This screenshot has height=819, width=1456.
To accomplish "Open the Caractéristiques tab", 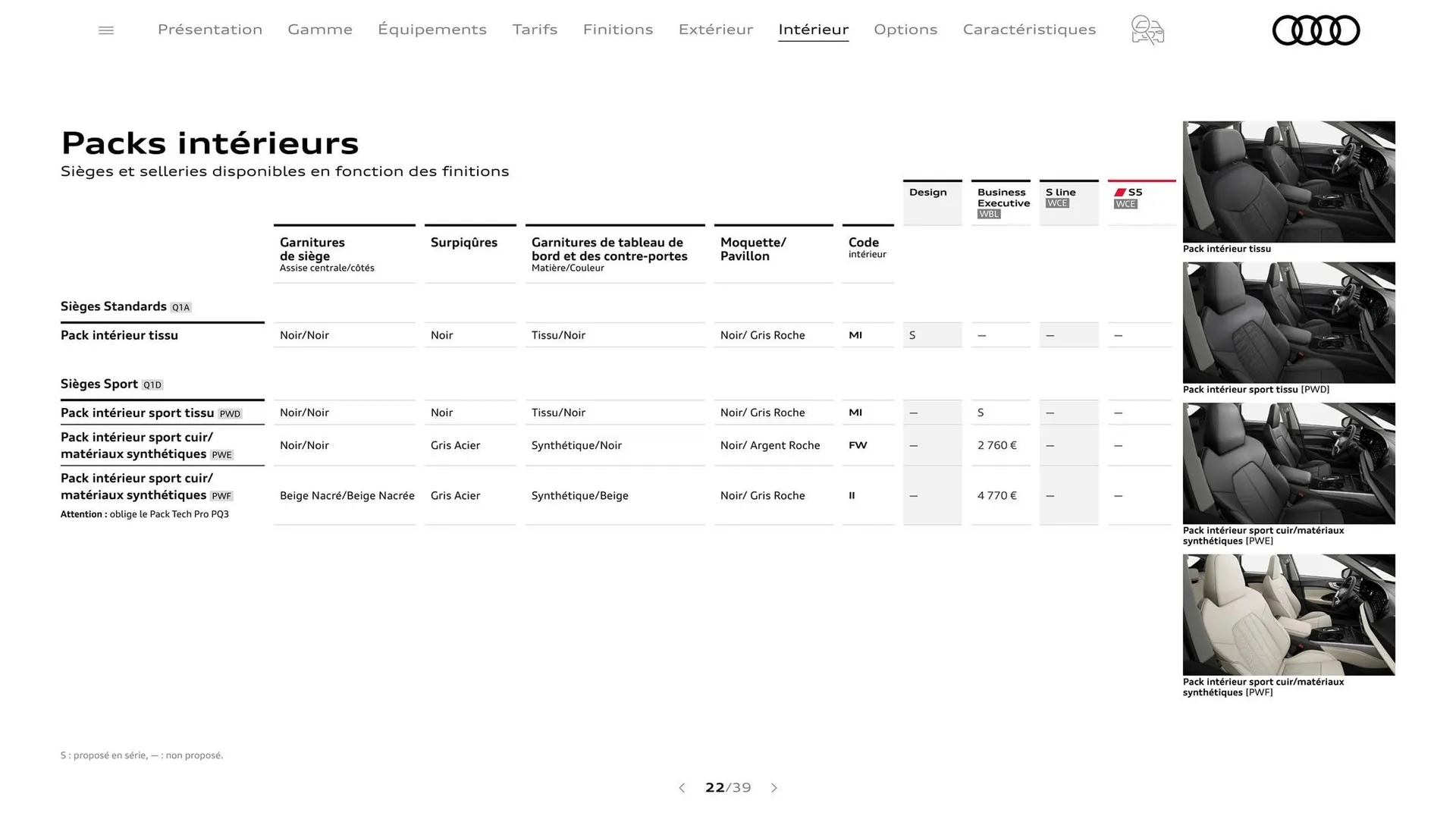I will (1029, 30).
